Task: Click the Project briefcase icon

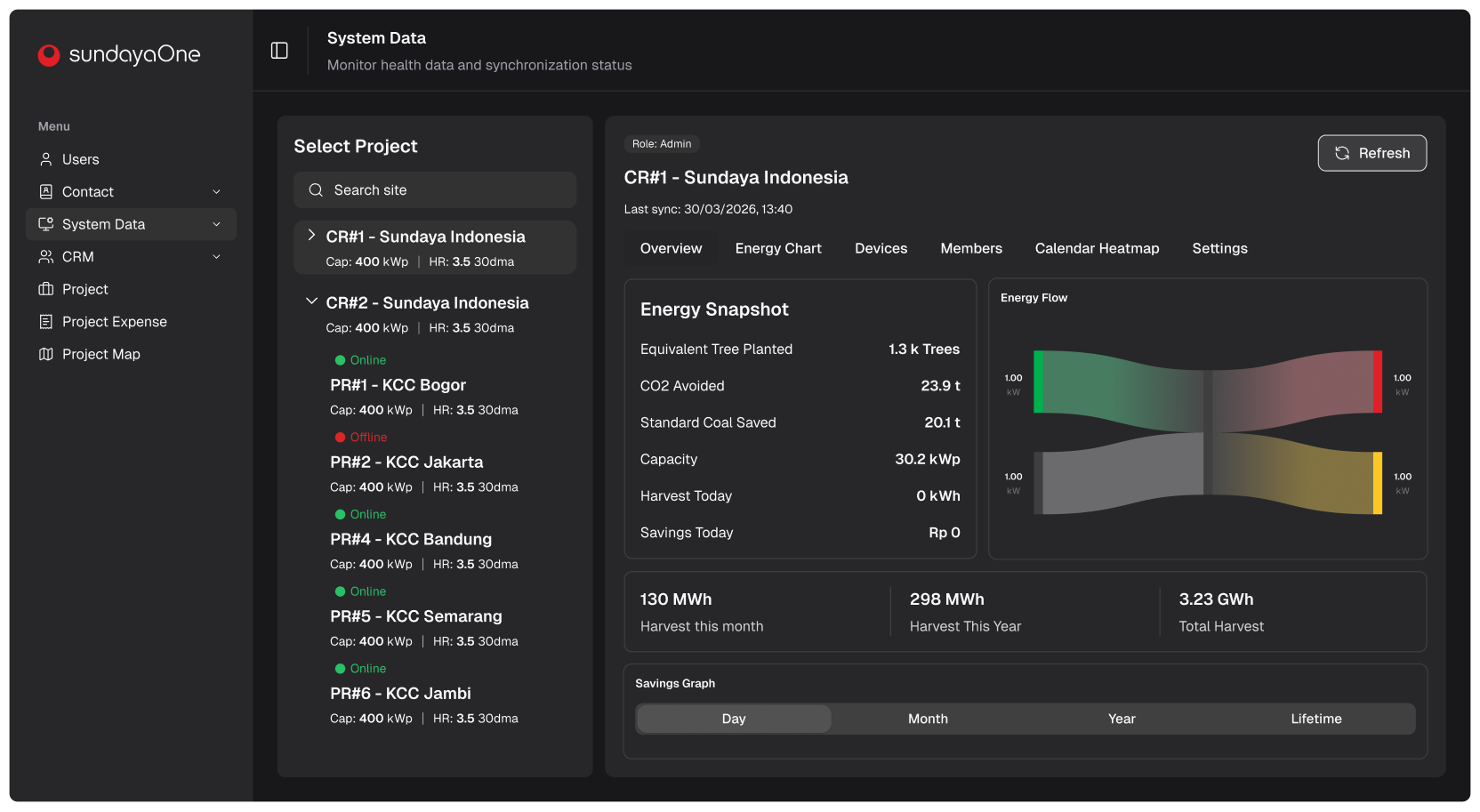Action: pos(46,289)
